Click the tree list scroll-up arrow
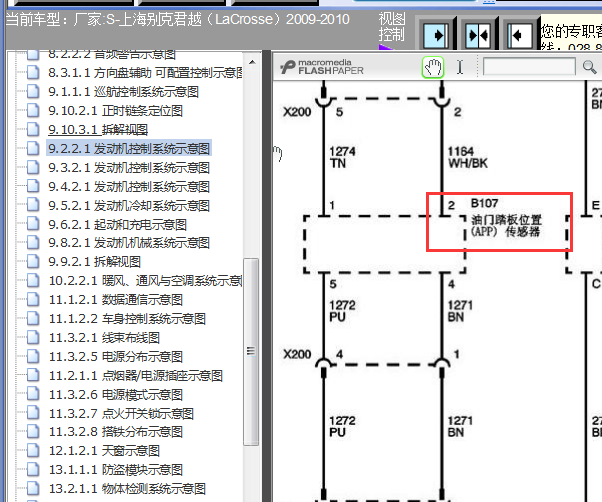Screen dimensions: 602x502 tap(252, 62)
